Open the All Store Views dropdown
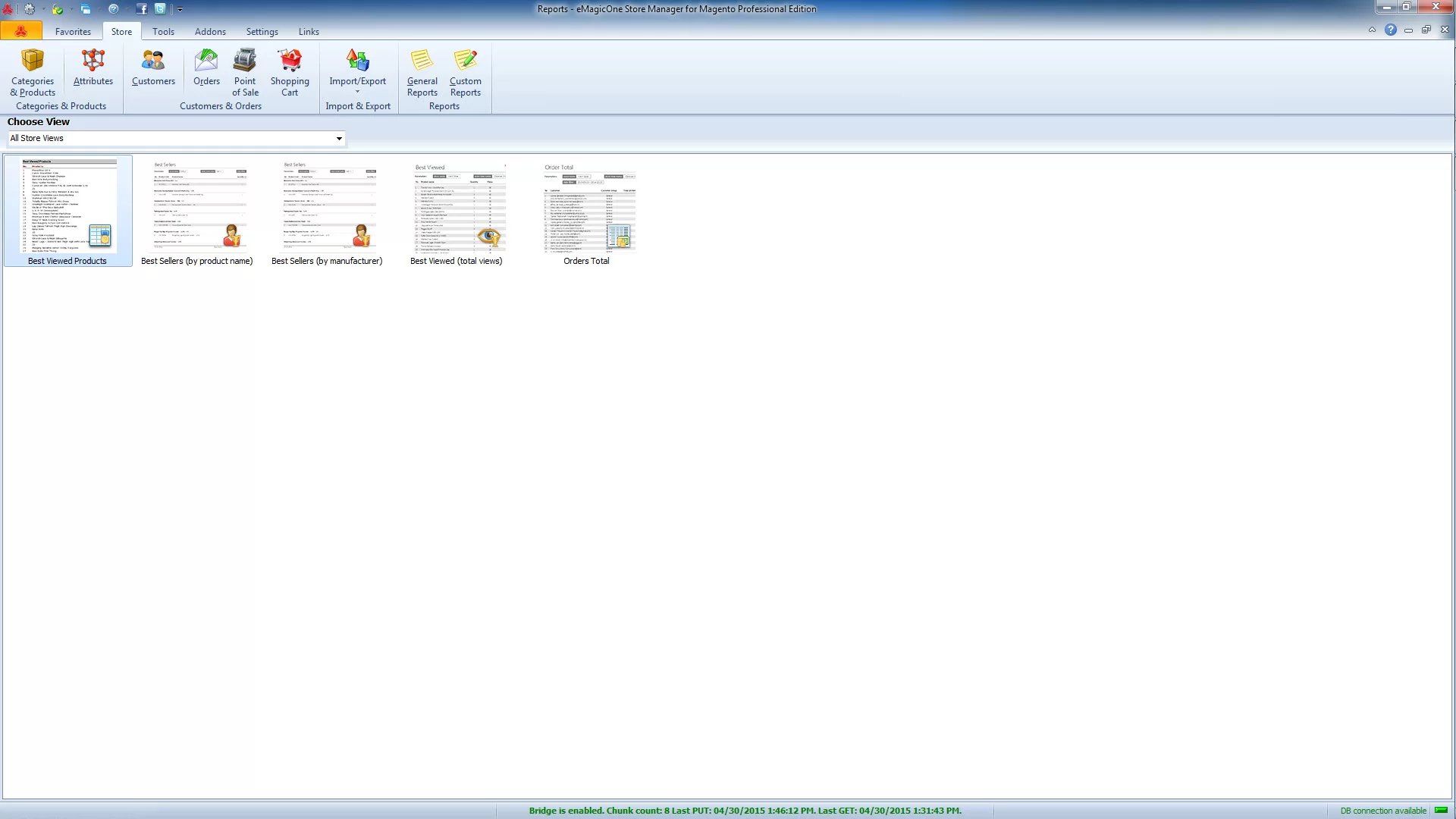Screen dimensions: 1456x819 (176, 138)
